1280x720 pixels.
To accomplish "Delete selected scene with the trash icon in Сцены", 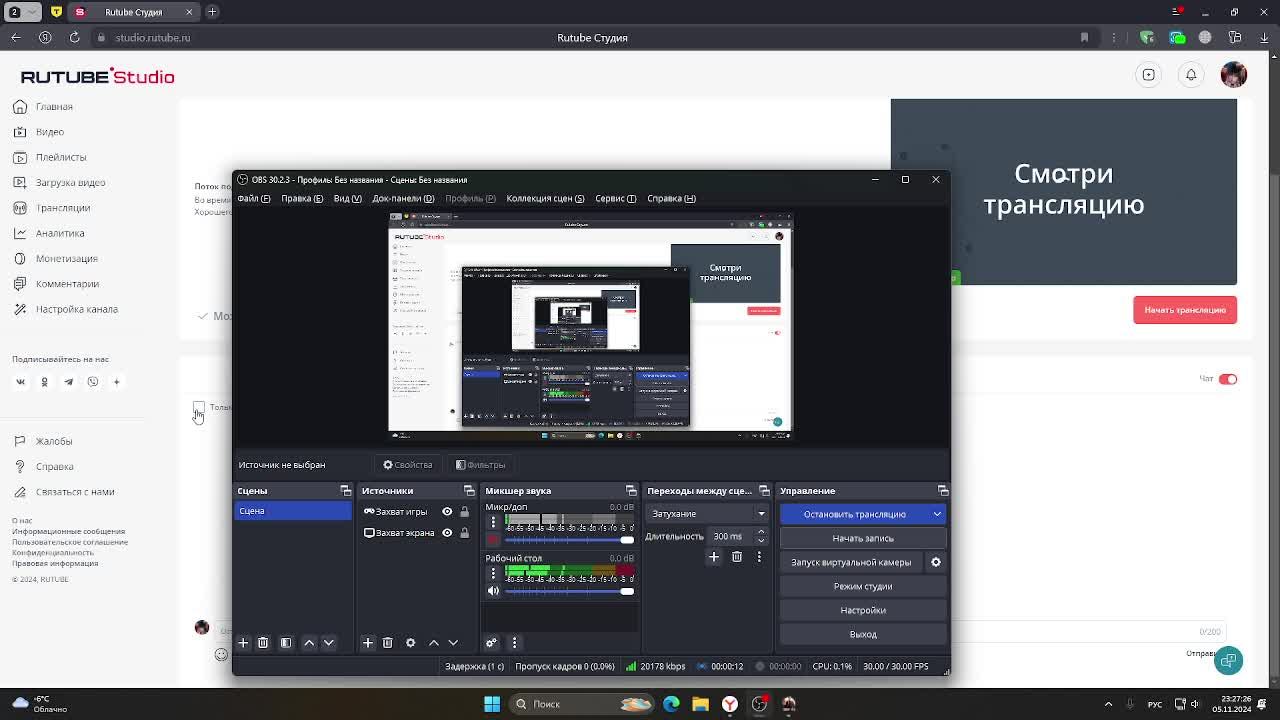I will click(x=263, y=643).
